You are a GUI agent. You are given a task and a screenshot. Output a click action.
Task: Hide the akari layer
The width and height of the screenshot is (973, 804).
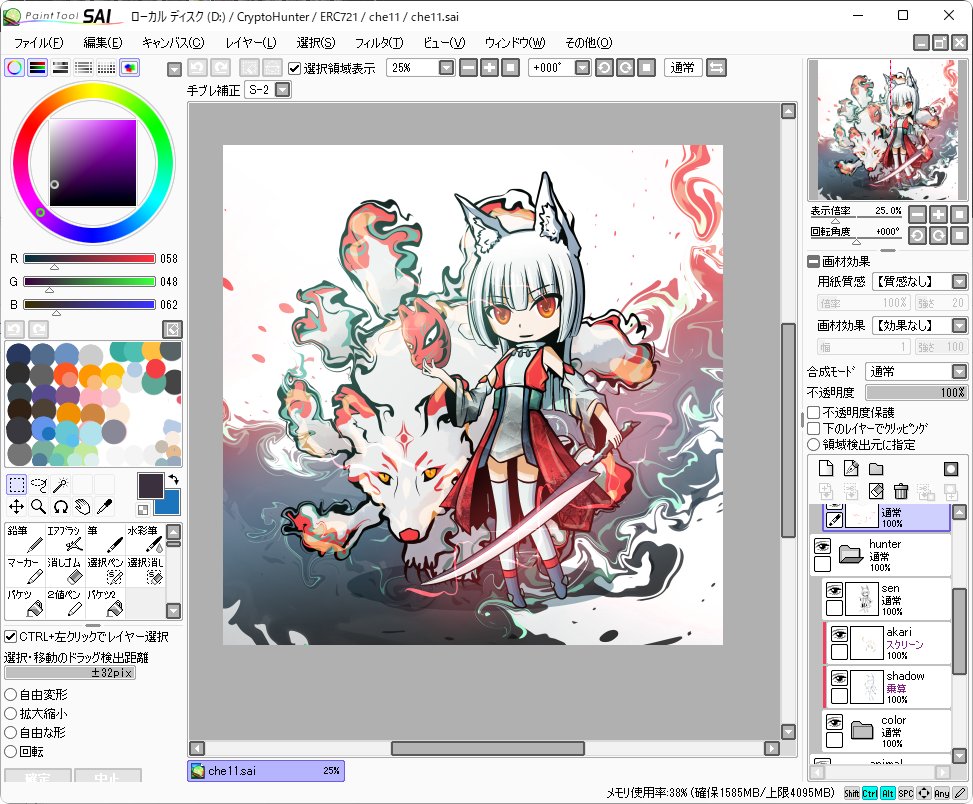(840, 634)
